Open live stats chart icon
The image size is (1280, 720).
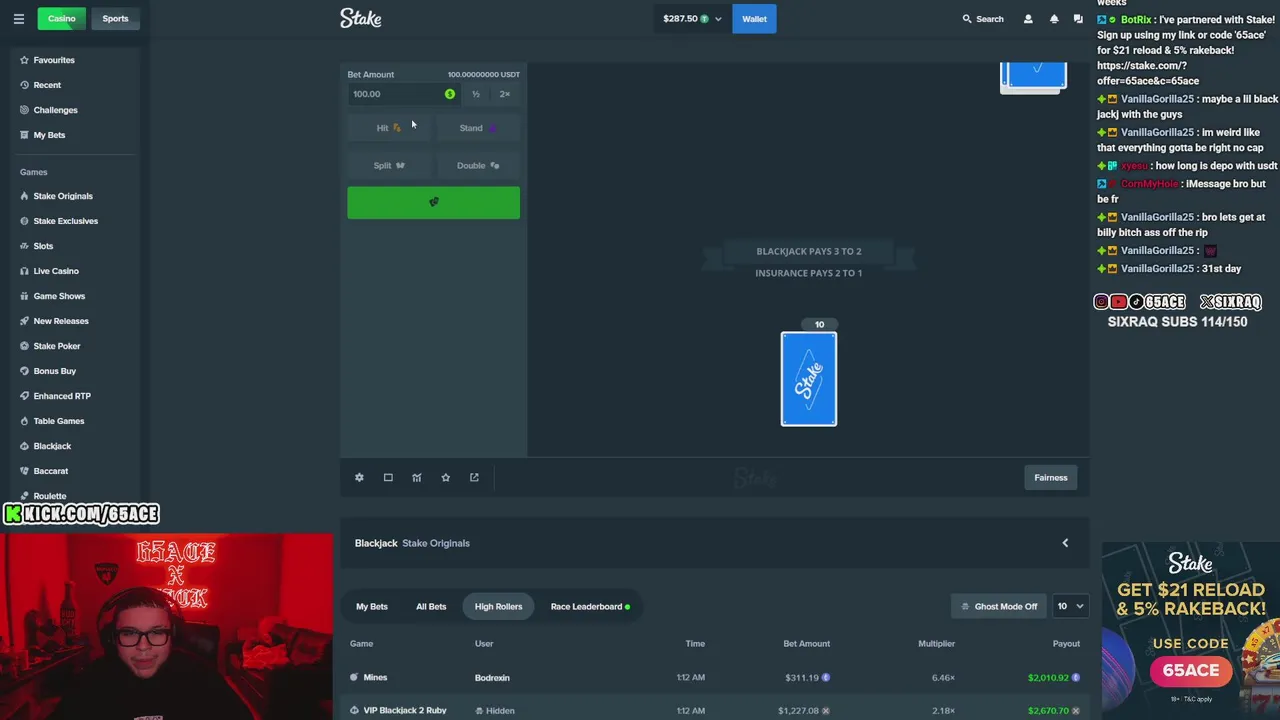417,478
